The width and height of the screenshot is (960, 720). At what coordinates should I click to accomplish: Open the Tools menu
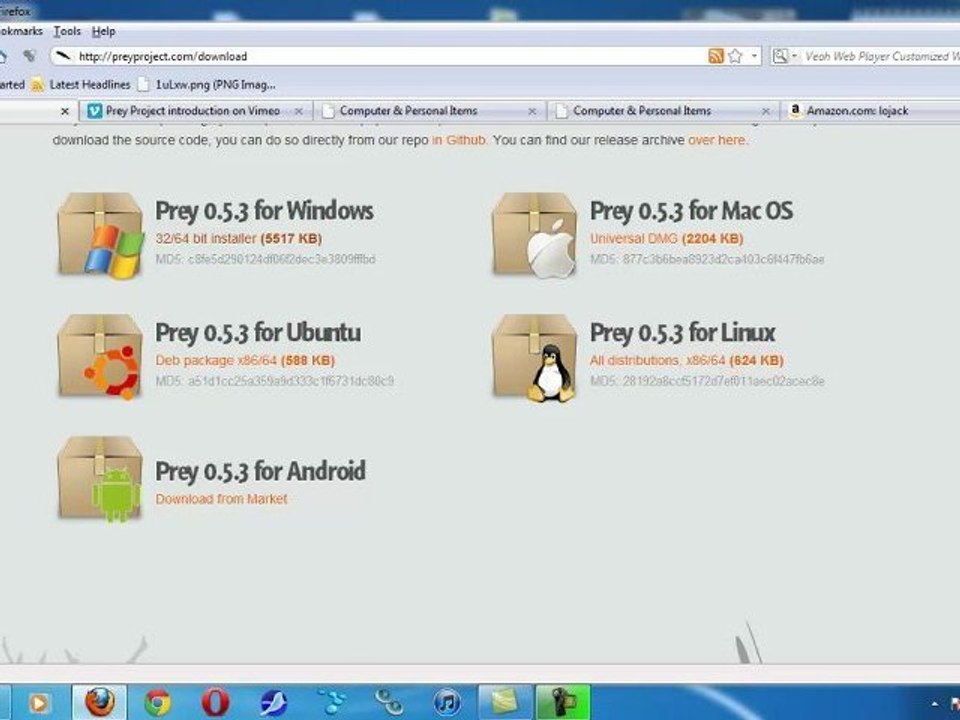(x=67, y=31)
